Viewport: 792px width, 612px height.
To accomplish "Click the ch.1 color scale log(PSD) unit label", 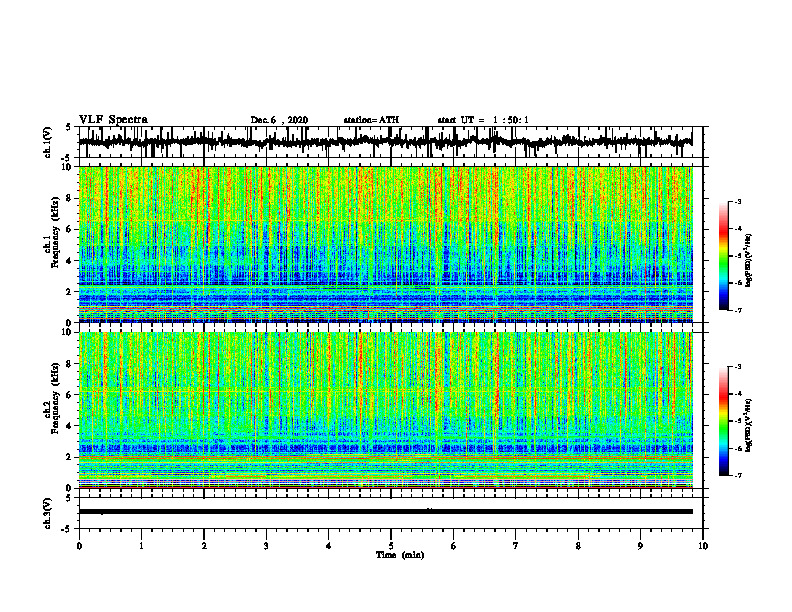I will pyautogui.click(x=749, y=261).
